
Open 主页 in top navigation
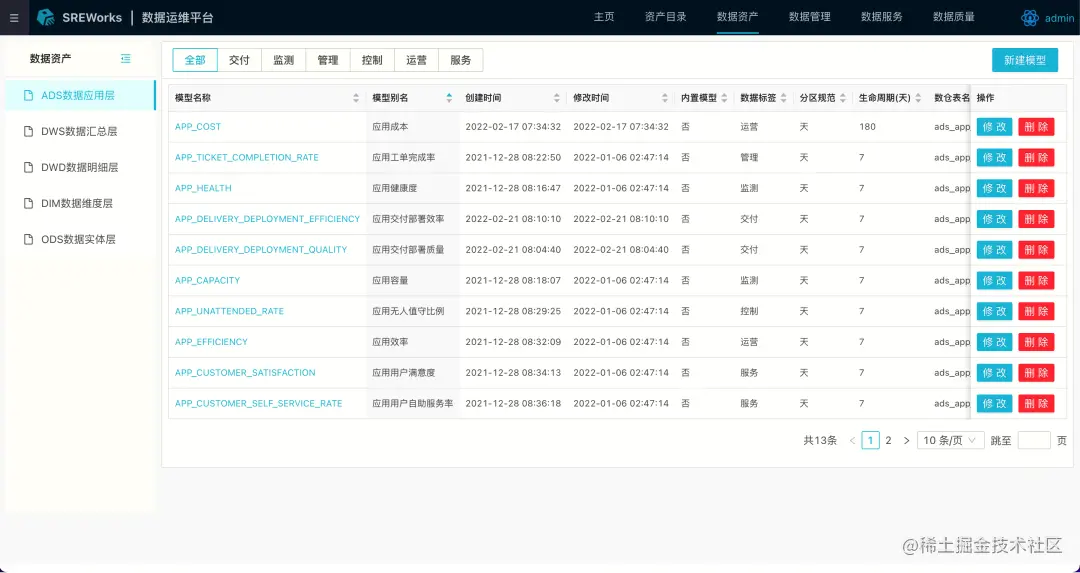pos(604,17)
